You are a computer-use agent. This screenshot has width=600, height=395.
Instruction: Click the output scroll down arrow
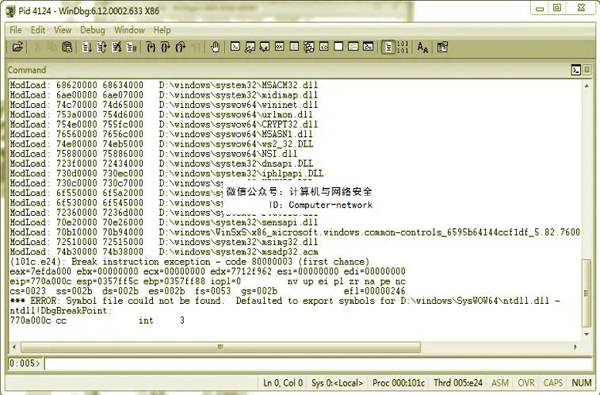tap(587, 334)
